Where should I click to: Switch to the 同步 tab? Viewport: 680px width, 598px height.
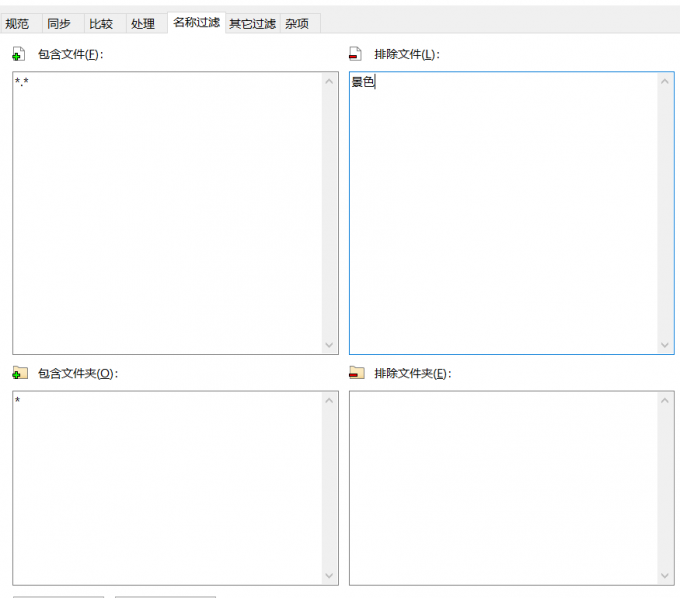click(x=59, y=23)
